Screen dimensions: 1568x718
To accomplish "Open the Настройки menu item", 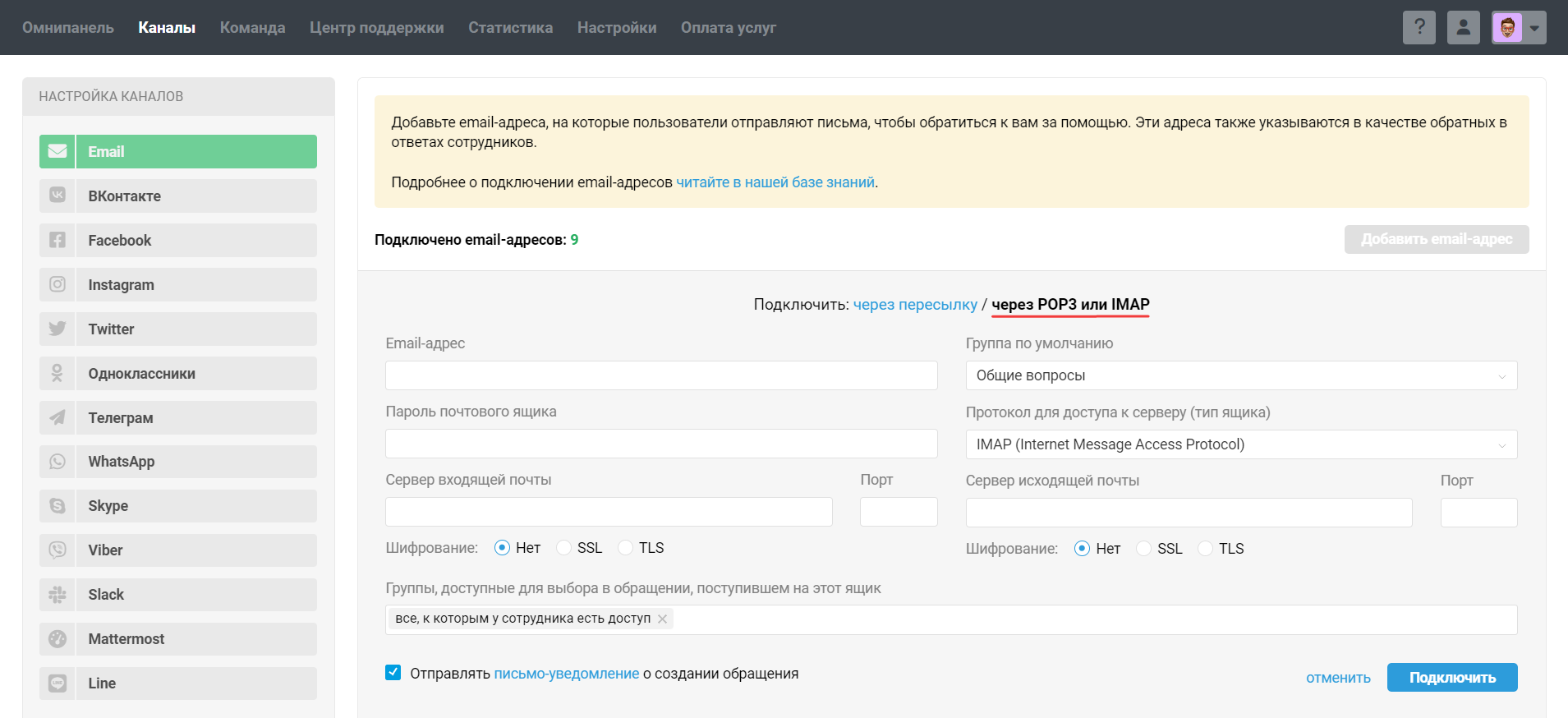I will [x=616, y=28].
